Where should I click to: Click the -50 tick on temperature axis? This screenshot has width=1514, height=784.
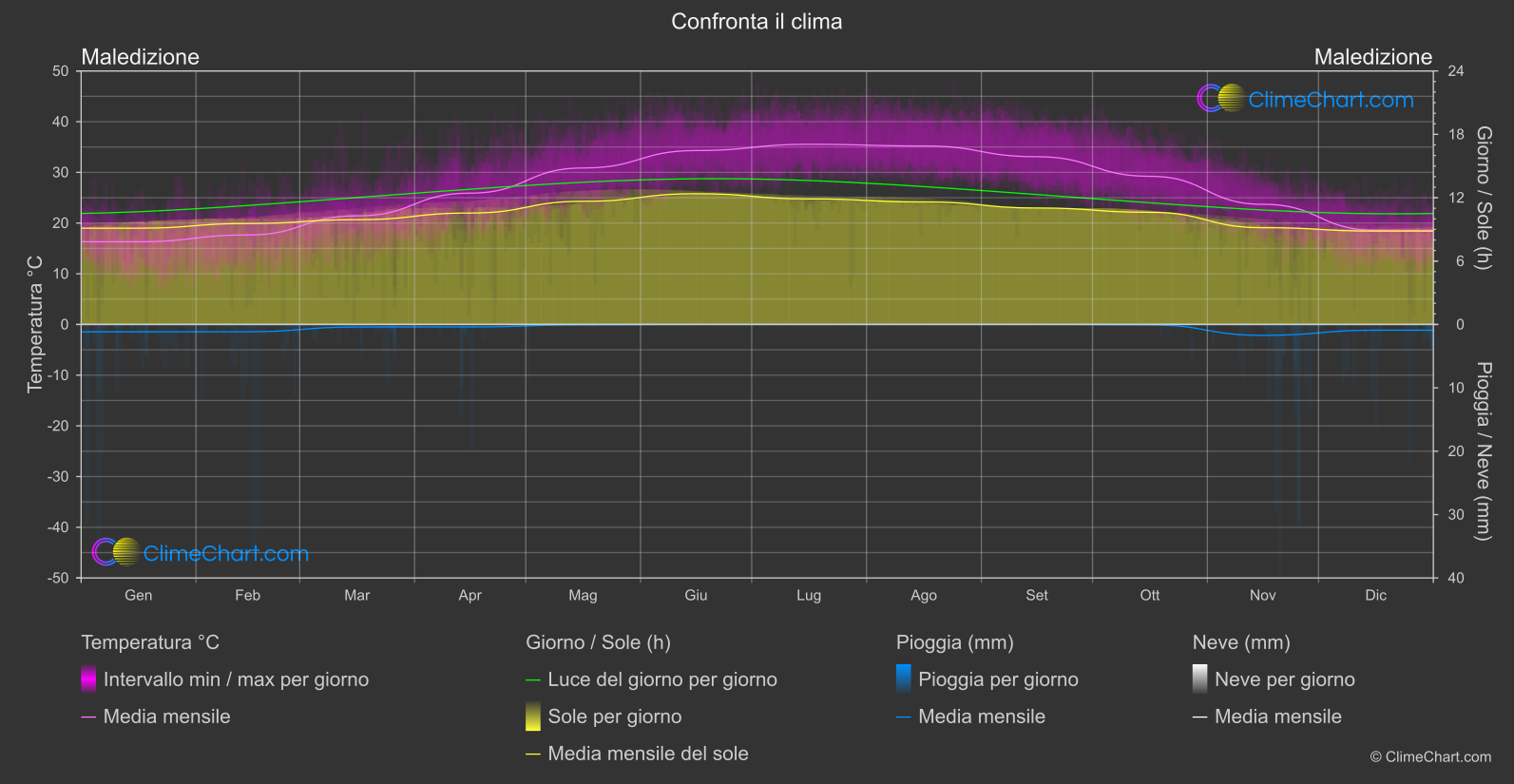pos(58,578)
